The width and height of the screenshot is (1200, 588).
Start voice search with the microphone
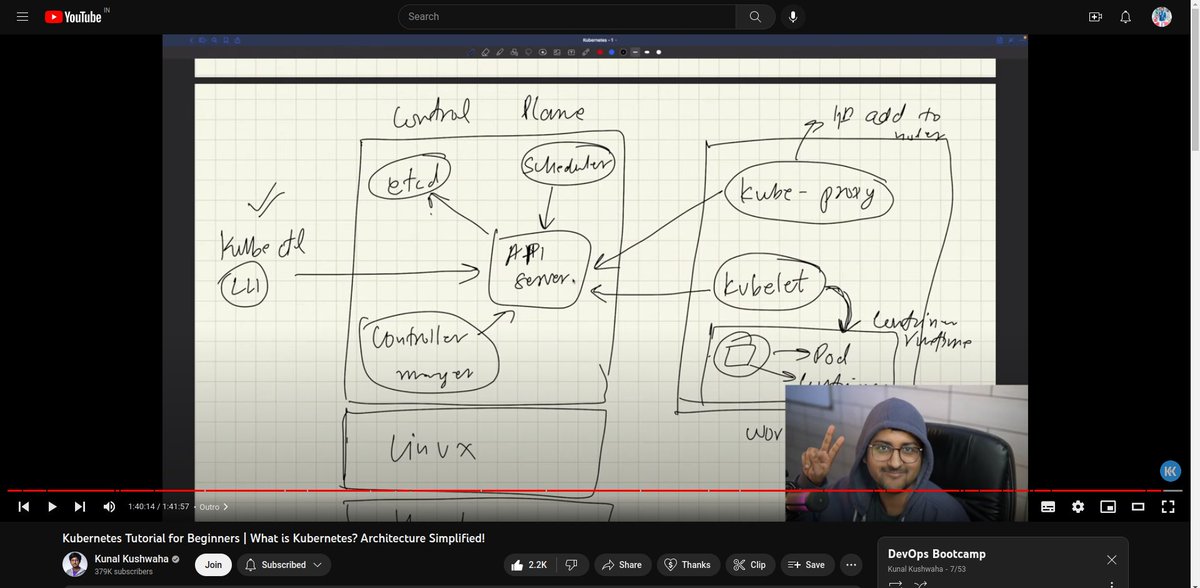(x=793, y=16)
